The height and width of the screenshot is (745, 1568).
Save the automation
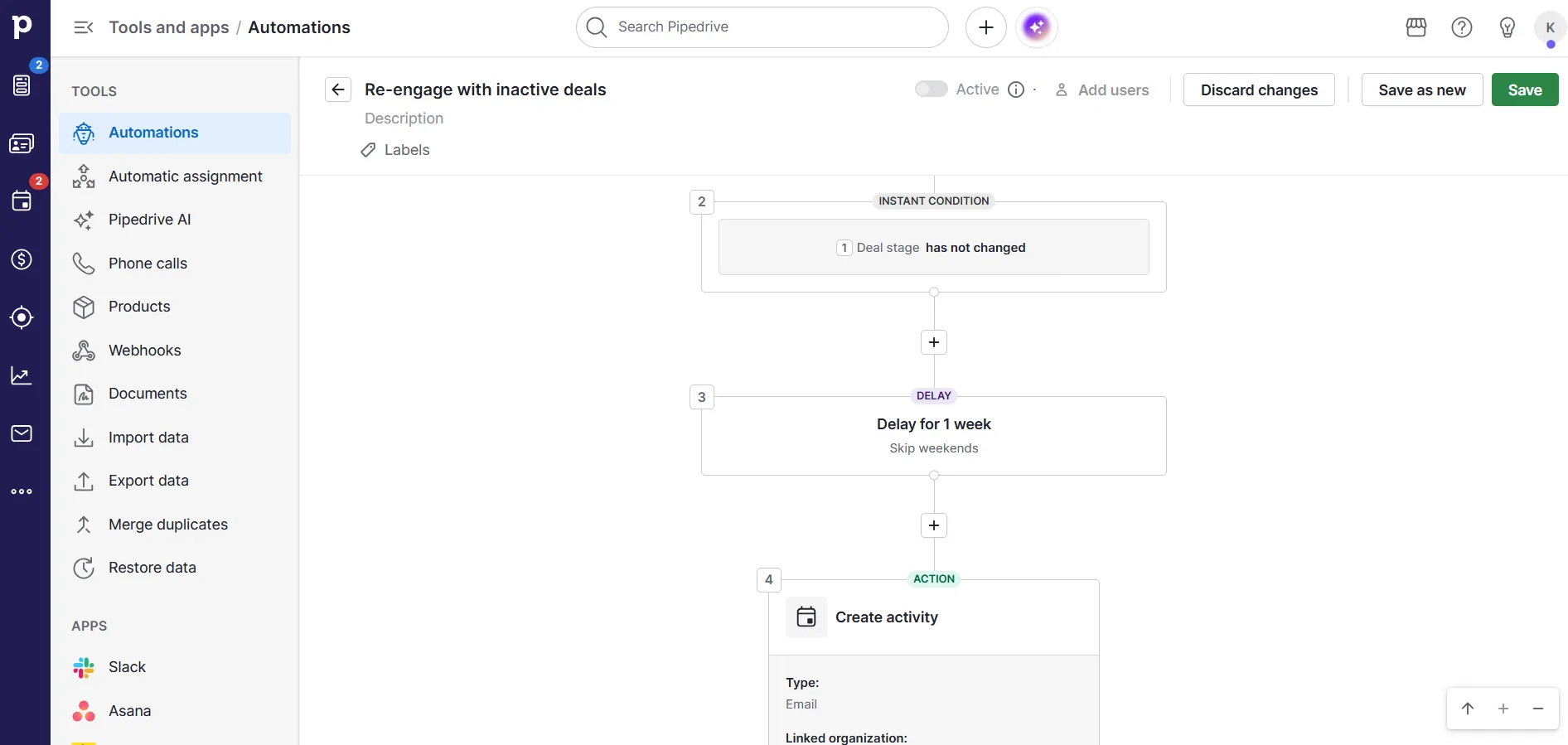click(1525, 89)
